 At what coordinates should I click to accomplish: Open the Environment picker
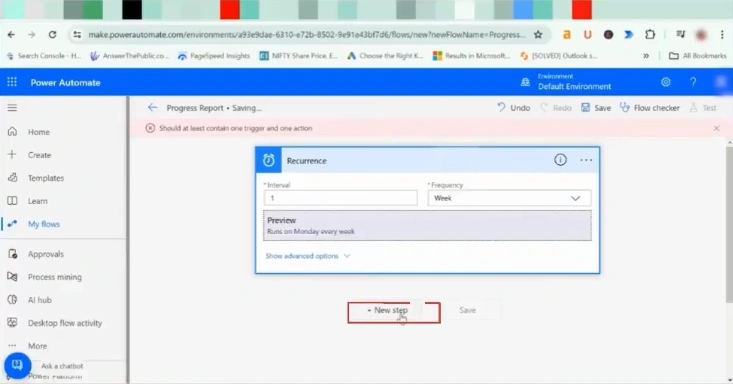[567, 82]
